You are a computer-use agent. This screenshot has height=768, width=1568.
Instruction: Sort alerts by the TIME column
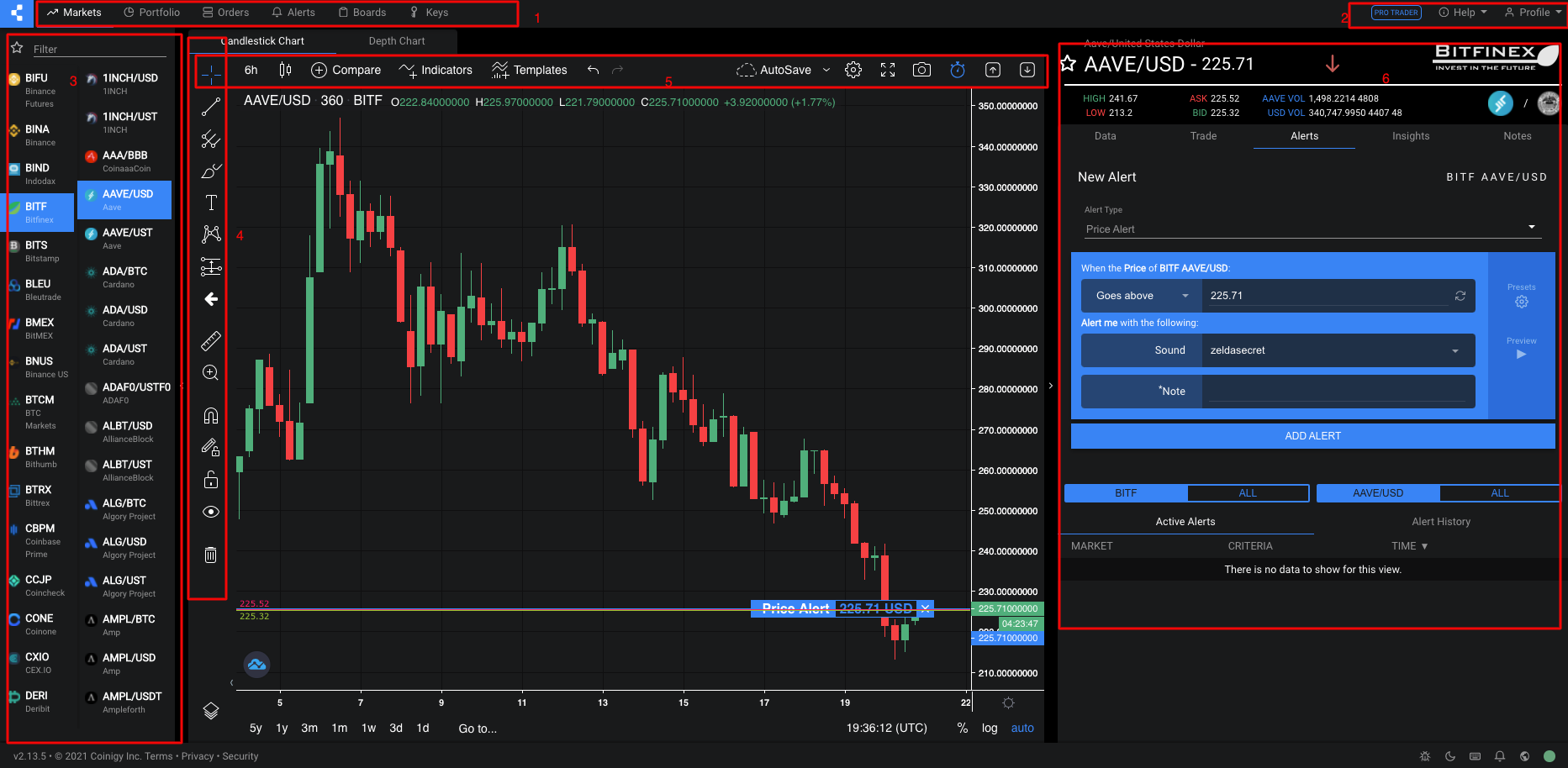pos(1409,546)
